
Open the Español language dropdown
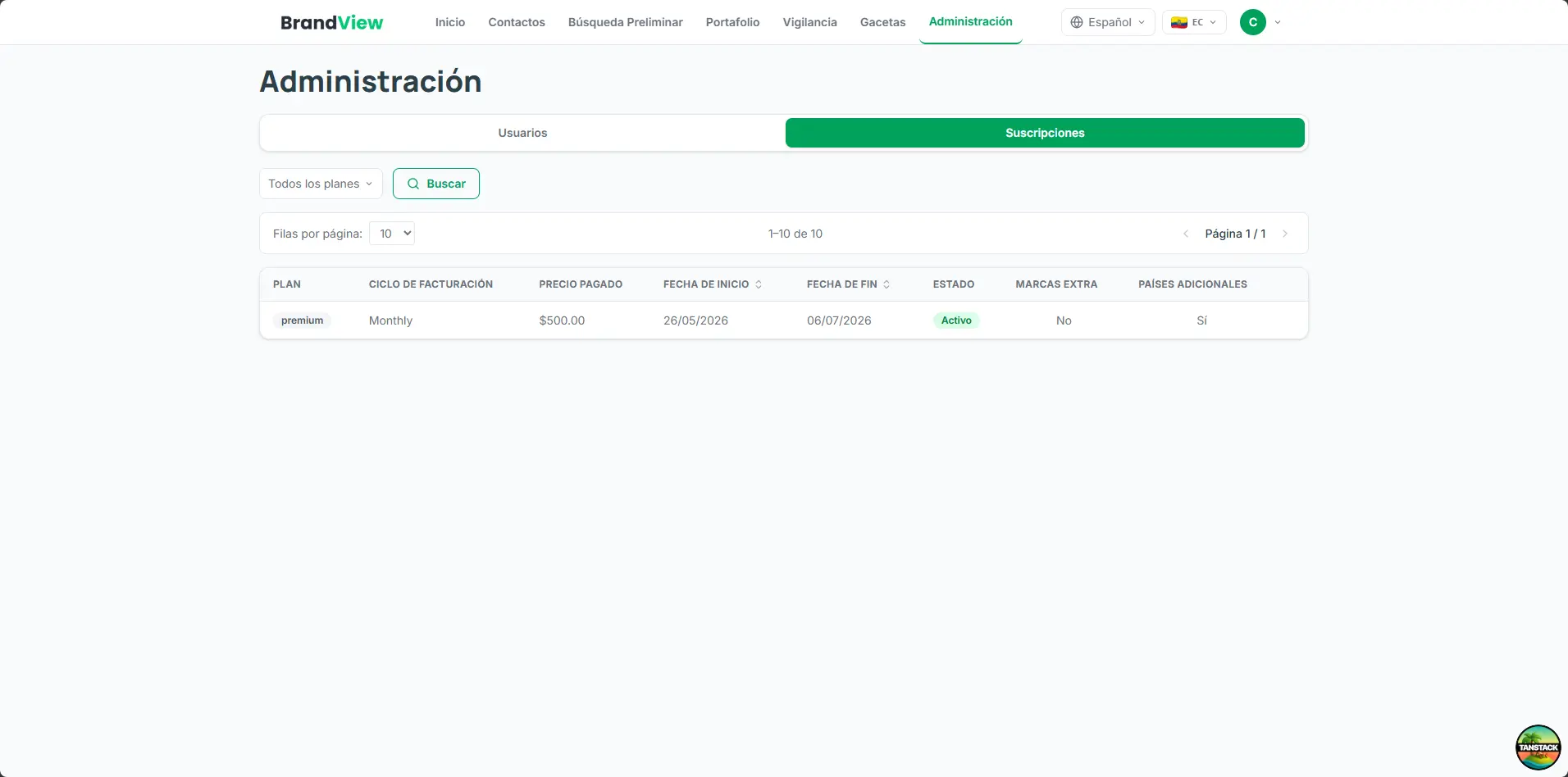point(1108,22)
